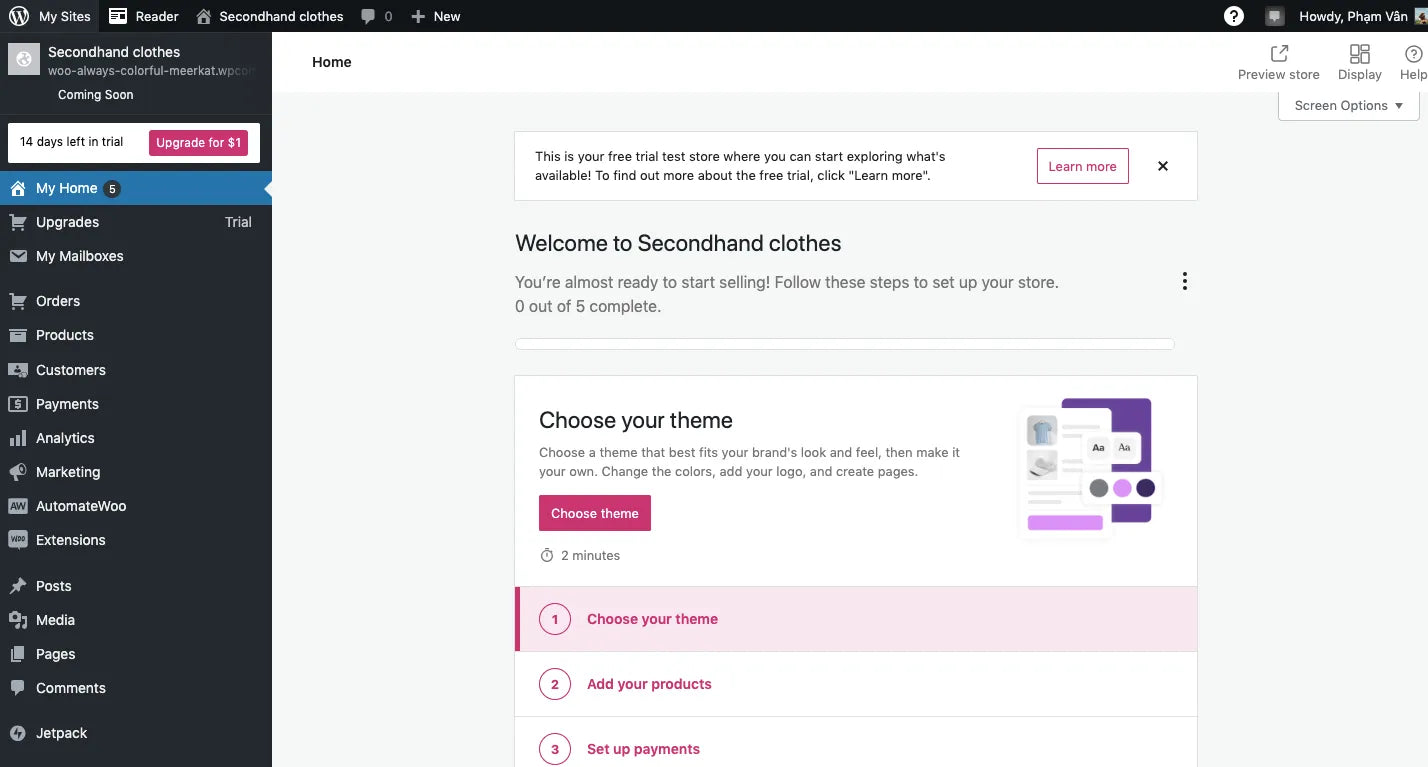
Task: Click the Comments speech bubble sidebar icon
Action: pos(18,688)
